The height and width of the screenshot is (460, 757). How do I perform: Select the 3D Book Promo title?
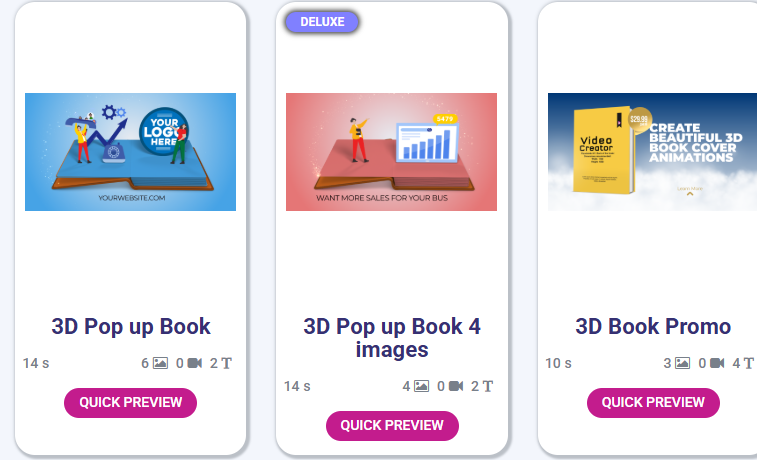pos(653,327)
